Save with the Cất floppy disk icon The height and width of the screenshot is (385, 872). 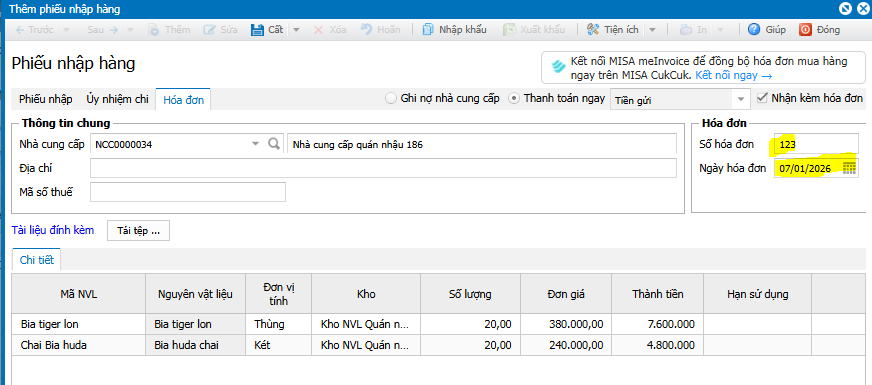[257, 30]
